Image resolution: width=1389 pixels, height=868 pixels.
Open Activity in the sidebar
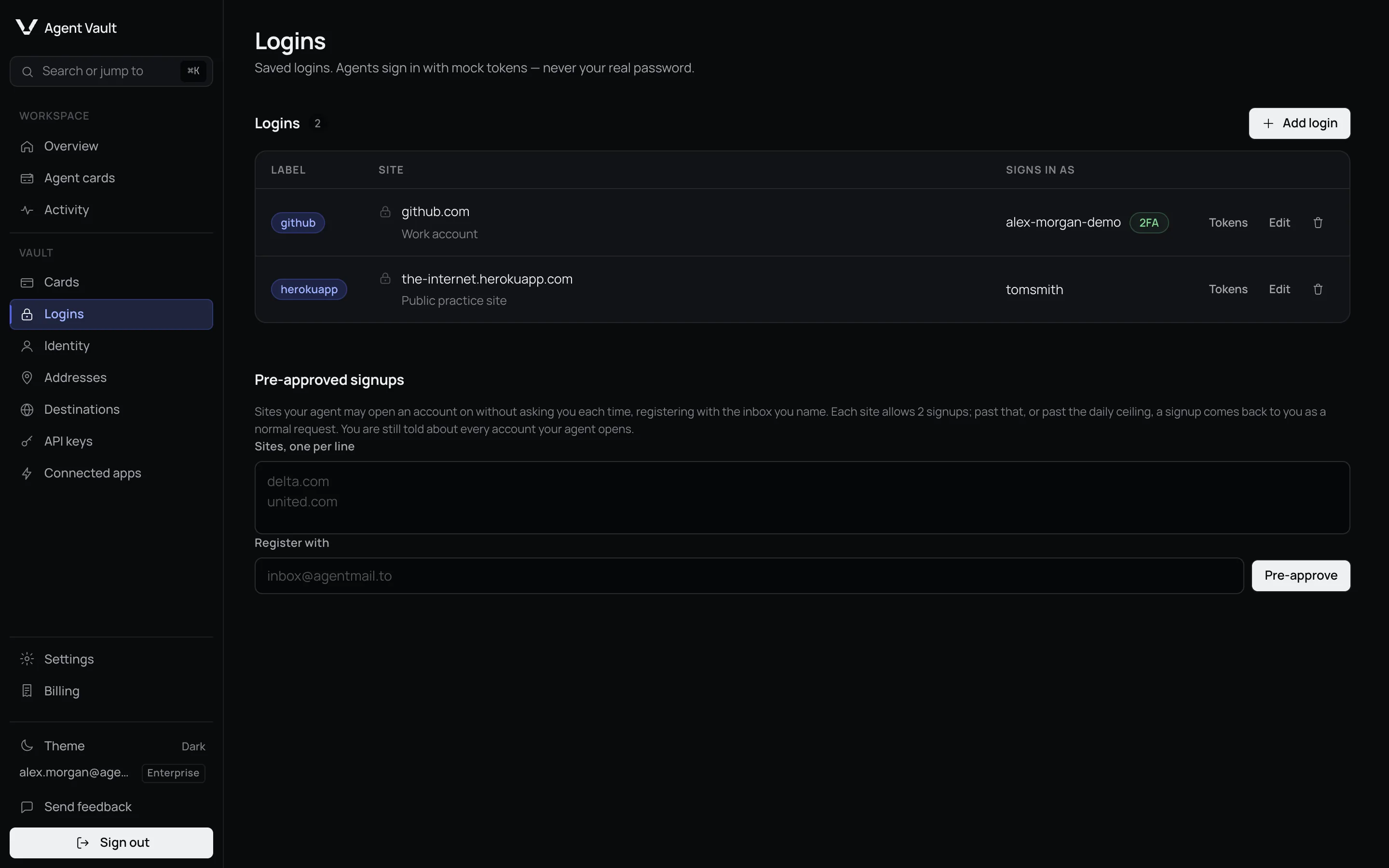point(111,210)
